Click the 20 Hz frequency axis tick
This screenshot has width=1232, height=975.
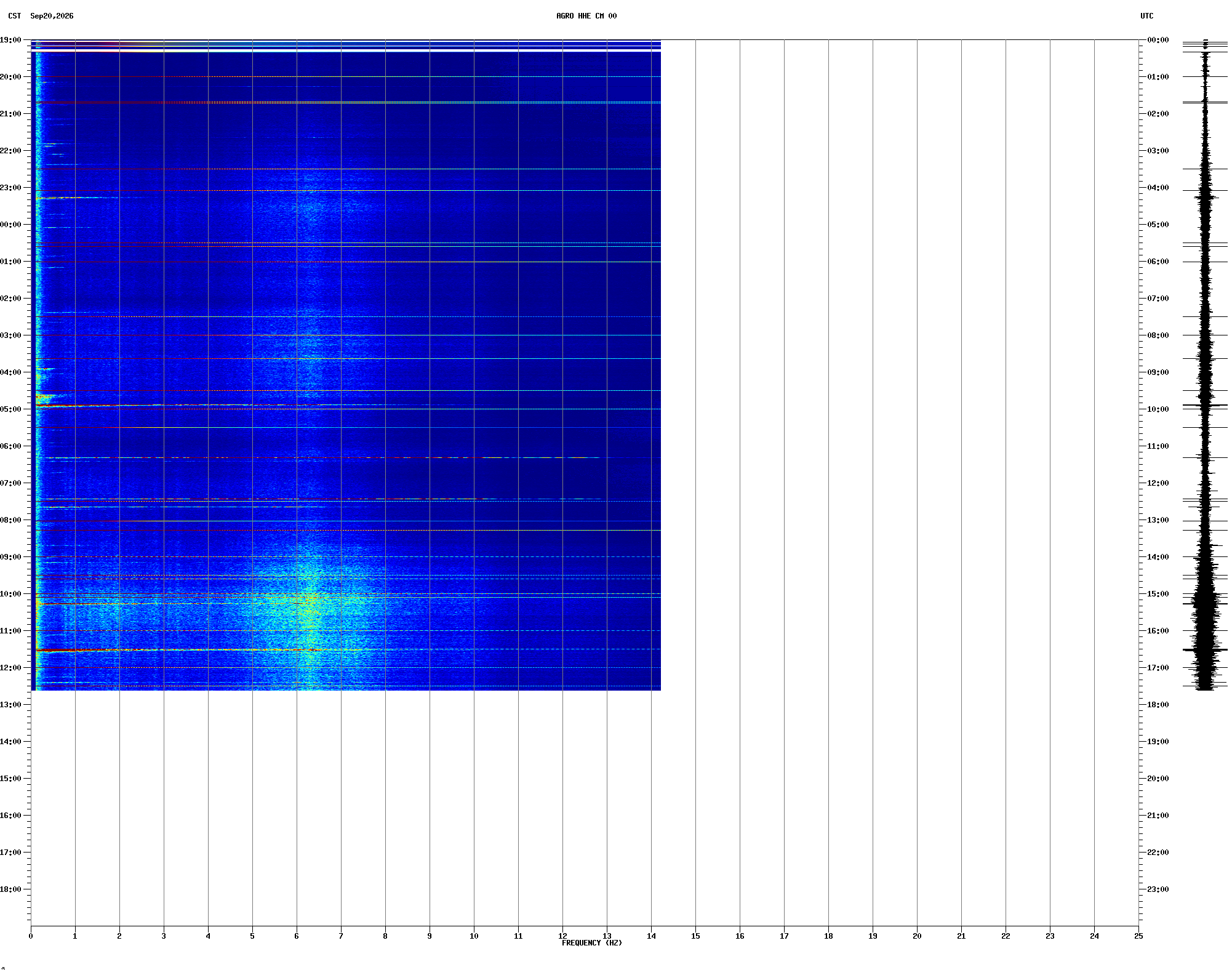pos(917,936)
